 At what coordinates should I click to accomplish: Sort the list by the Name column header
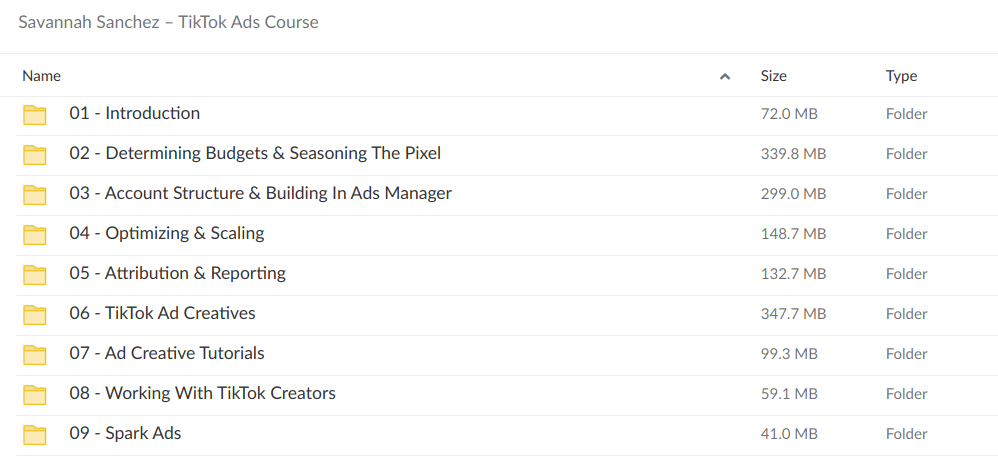pos(42,76)
